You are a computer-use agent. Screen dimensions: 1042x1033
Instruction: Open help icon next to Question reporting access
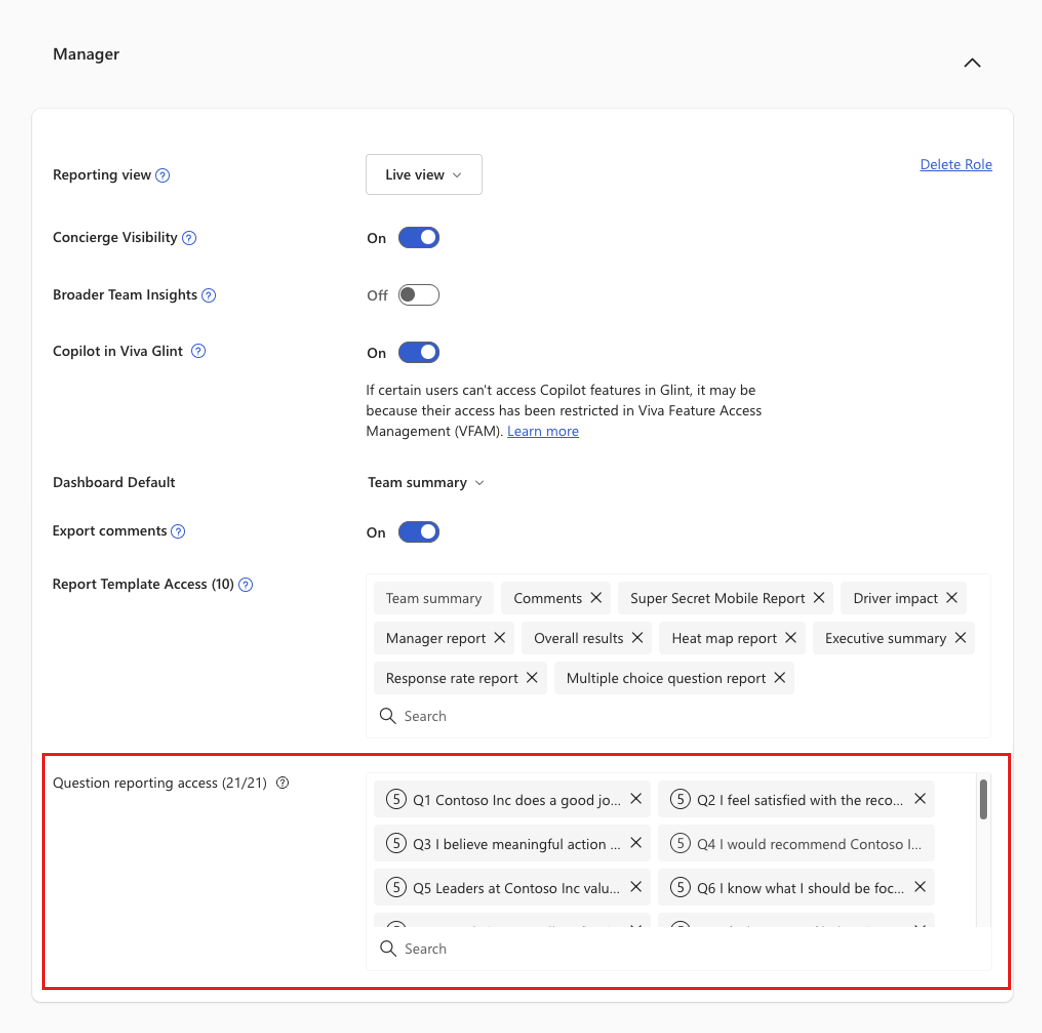click(x=282, y=783)
